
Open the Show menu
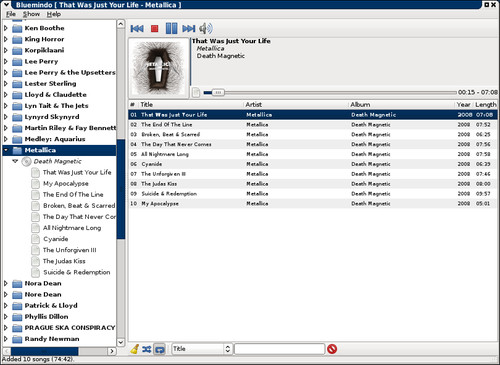[x=31, y=14]
